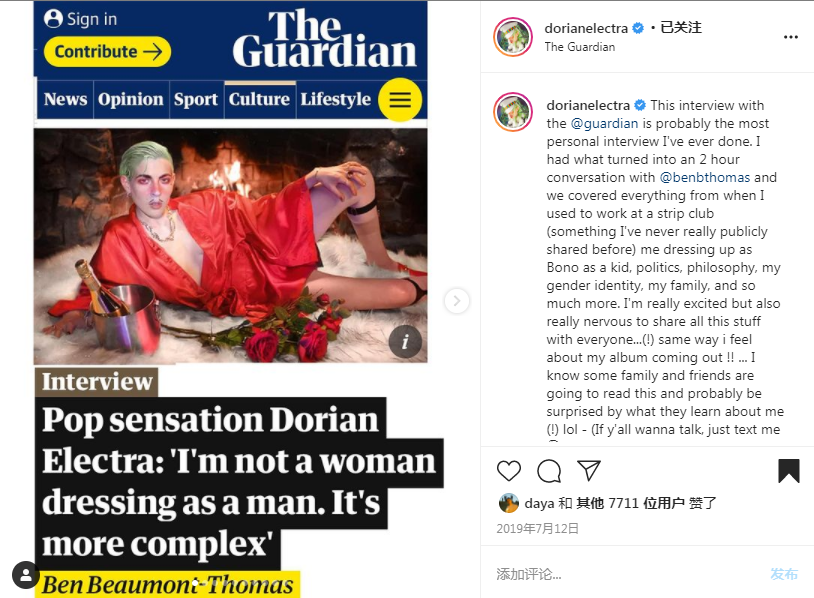Select the Culture tab in the Guardian image
814x598 pixels.
tap(260, 99)
